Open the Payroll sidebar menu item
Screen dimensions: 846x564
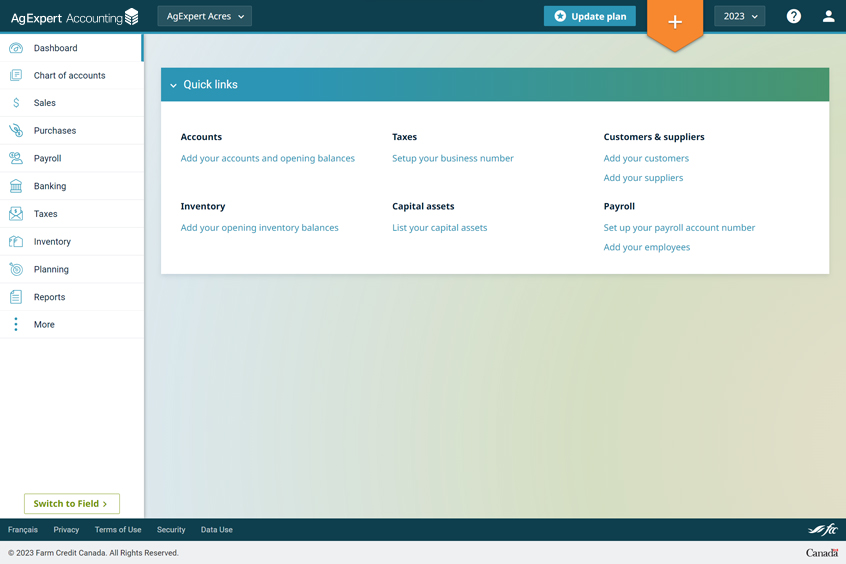pos(72,158)
